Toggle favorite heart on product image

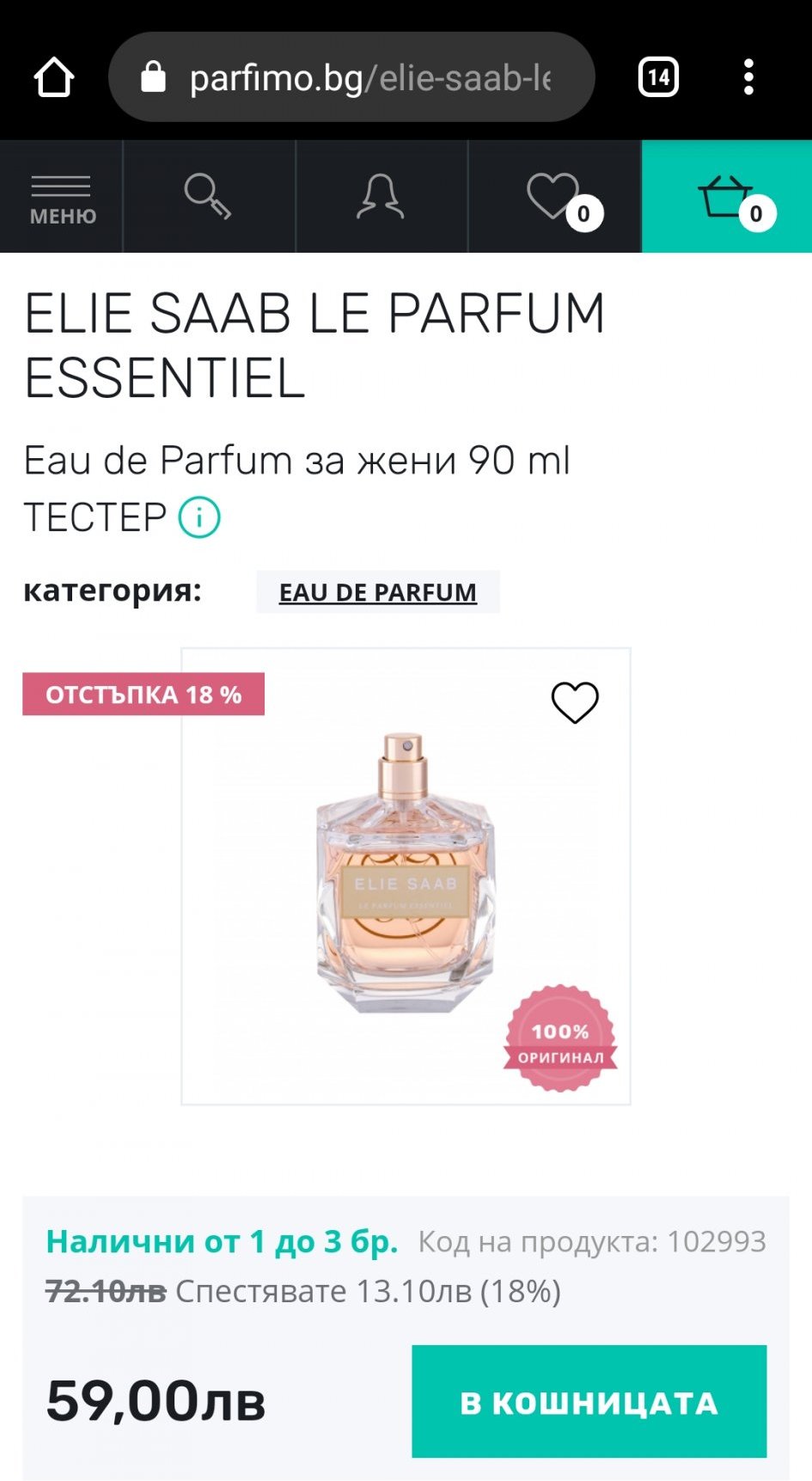pyautogui.click(x=575, y=702)
